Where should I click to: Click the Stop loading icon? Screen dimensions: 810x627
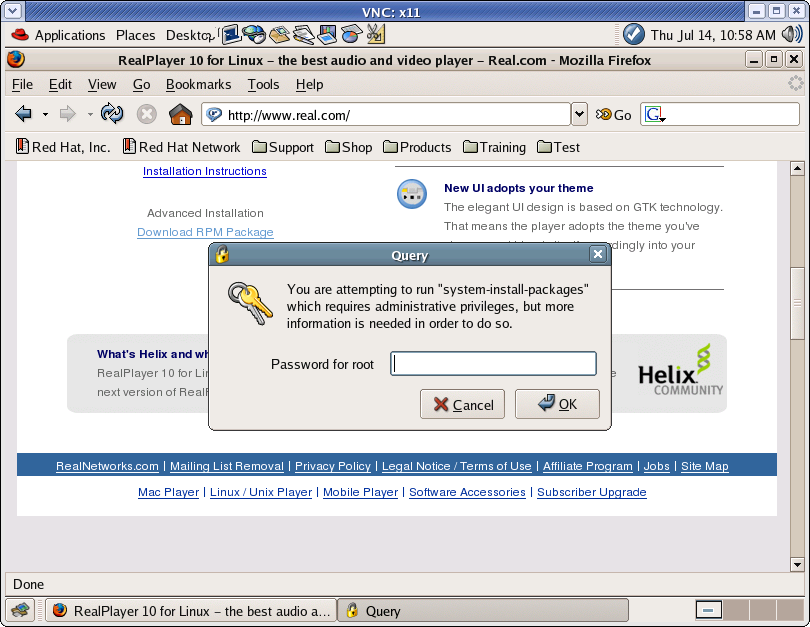pos(147,114)
